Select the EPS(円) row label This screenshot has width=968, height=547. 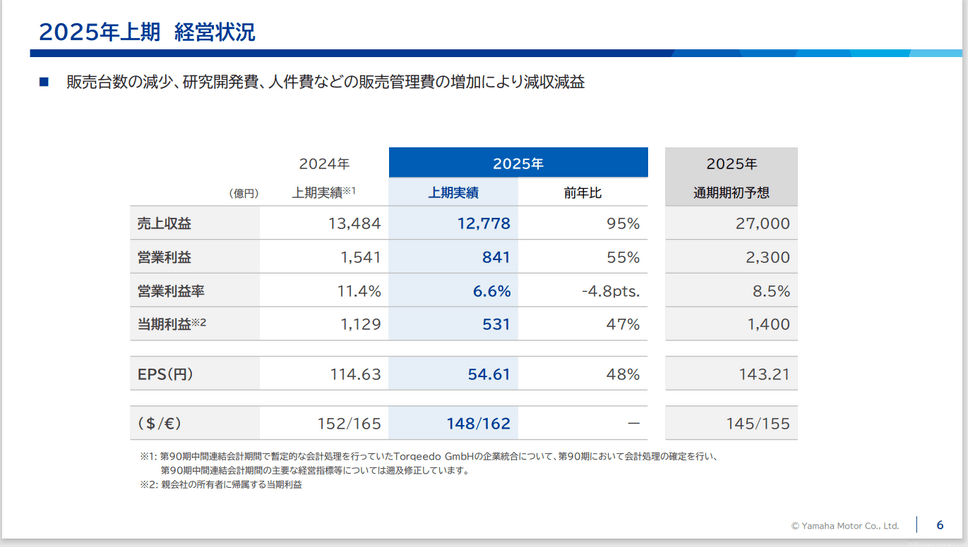165,374
